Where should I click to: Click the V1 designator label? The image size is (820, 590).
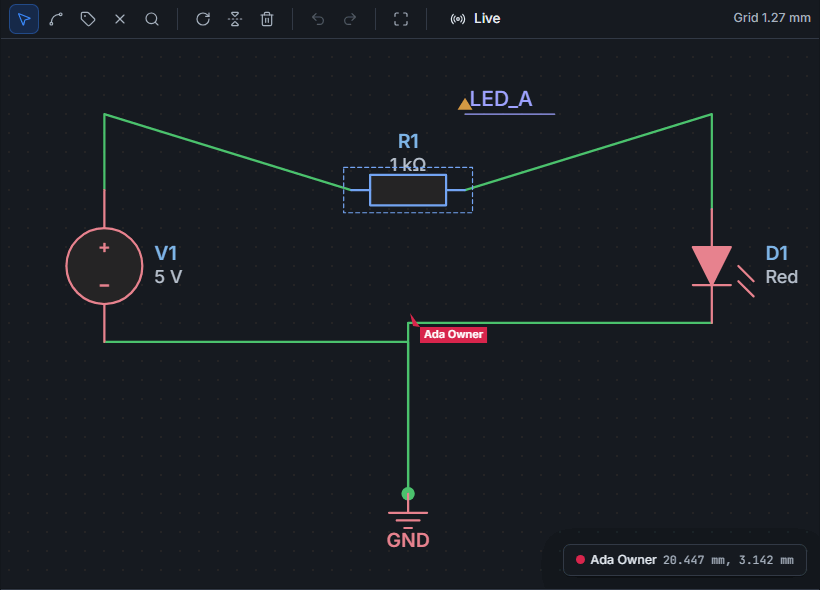point(166,253)
